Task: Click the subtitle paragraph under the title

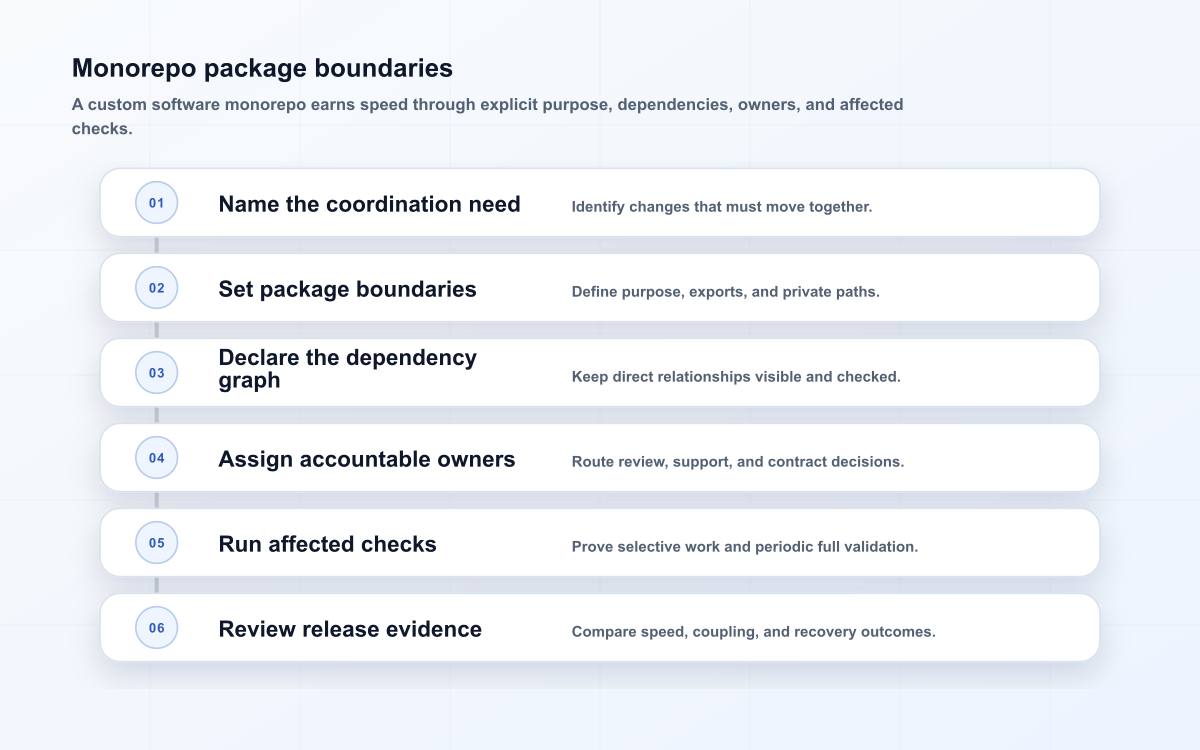Action: point(488,116)
